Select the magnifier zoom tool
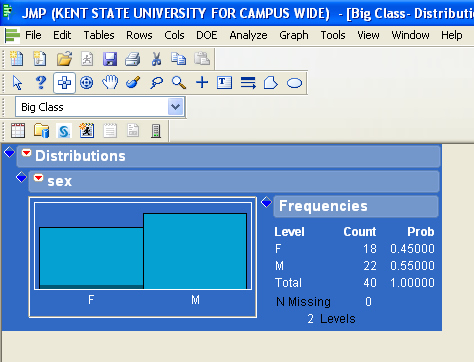 [179, 83]
